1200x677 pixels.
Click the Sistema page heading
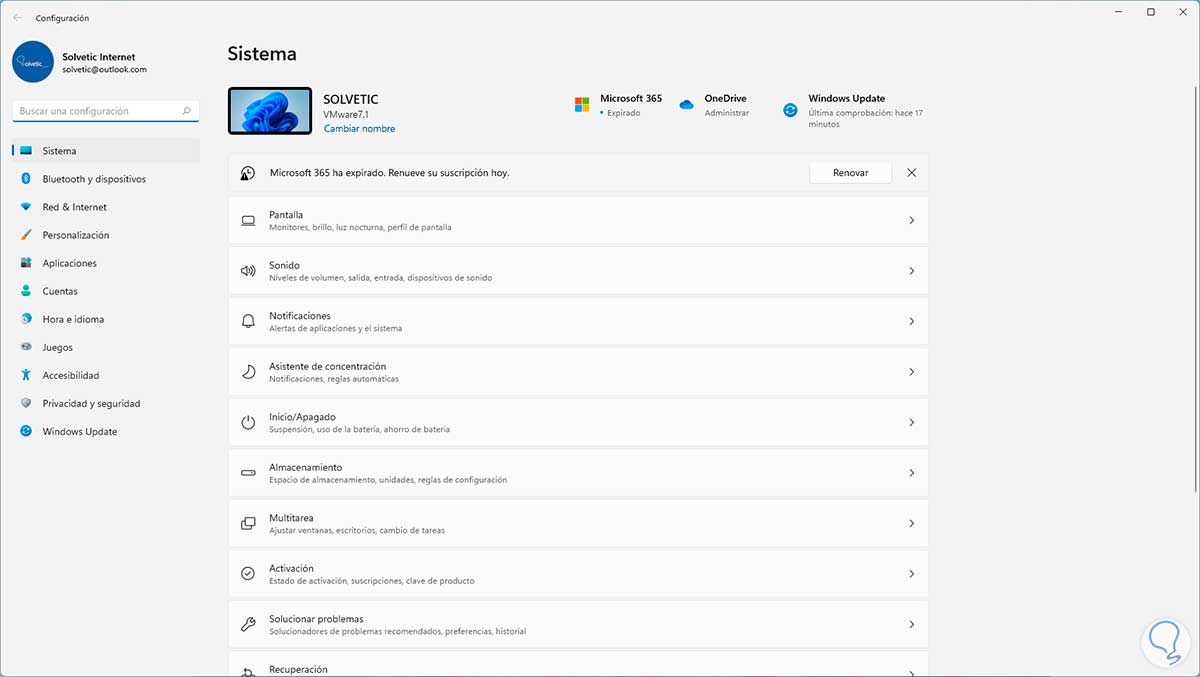(262, 54)
